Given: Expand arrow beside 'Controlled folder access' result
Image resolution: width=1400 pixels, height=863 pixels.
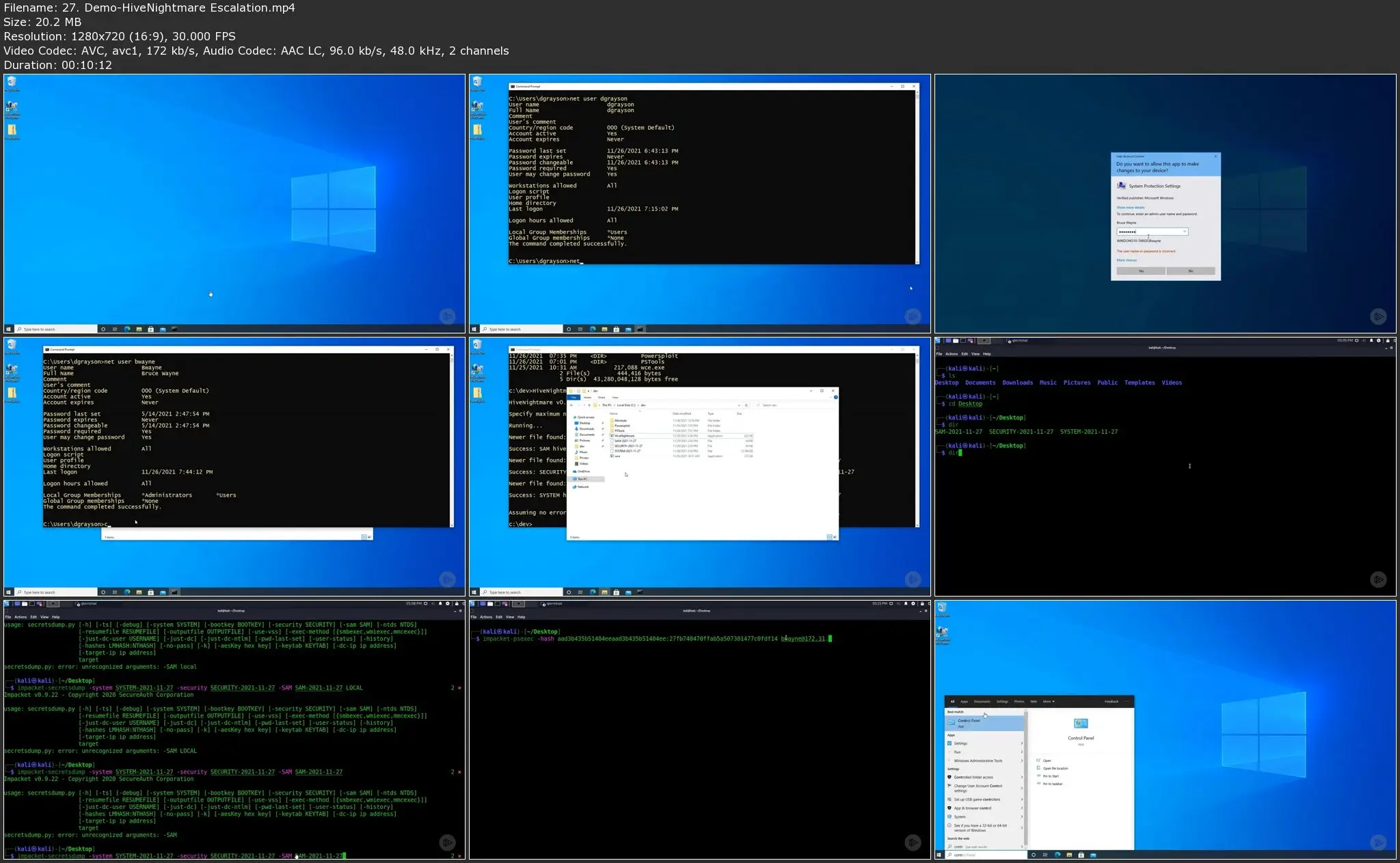Looking at the screenshot, I should click(x=1022, y=778).
